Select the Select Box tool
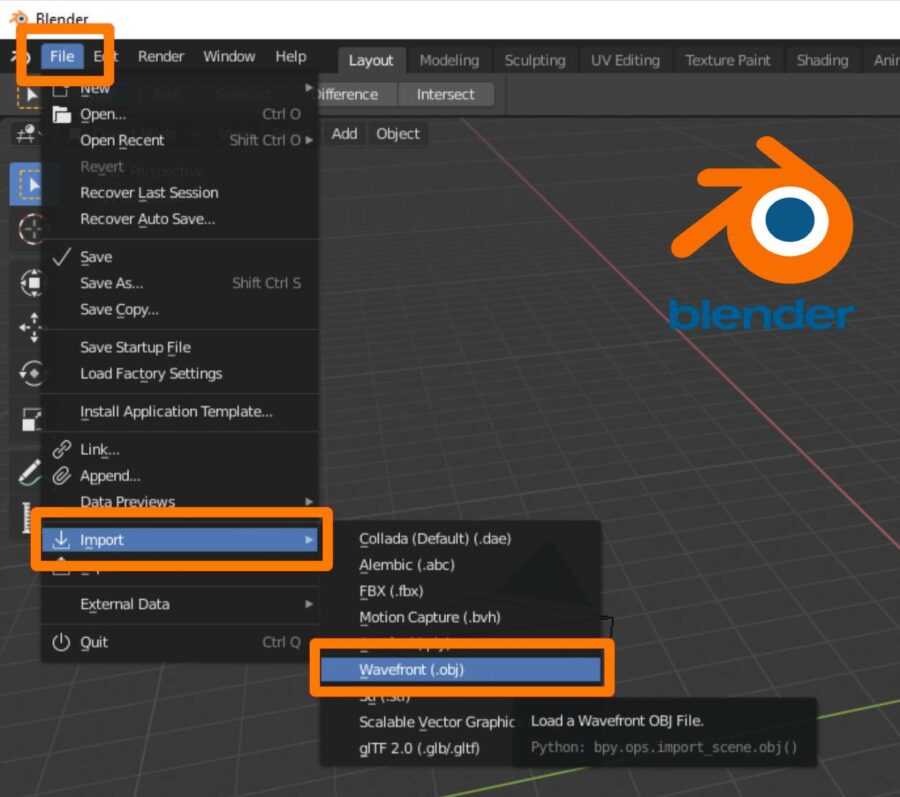The width and height of the screenshot is (900, 797). (x=32, y=183)
